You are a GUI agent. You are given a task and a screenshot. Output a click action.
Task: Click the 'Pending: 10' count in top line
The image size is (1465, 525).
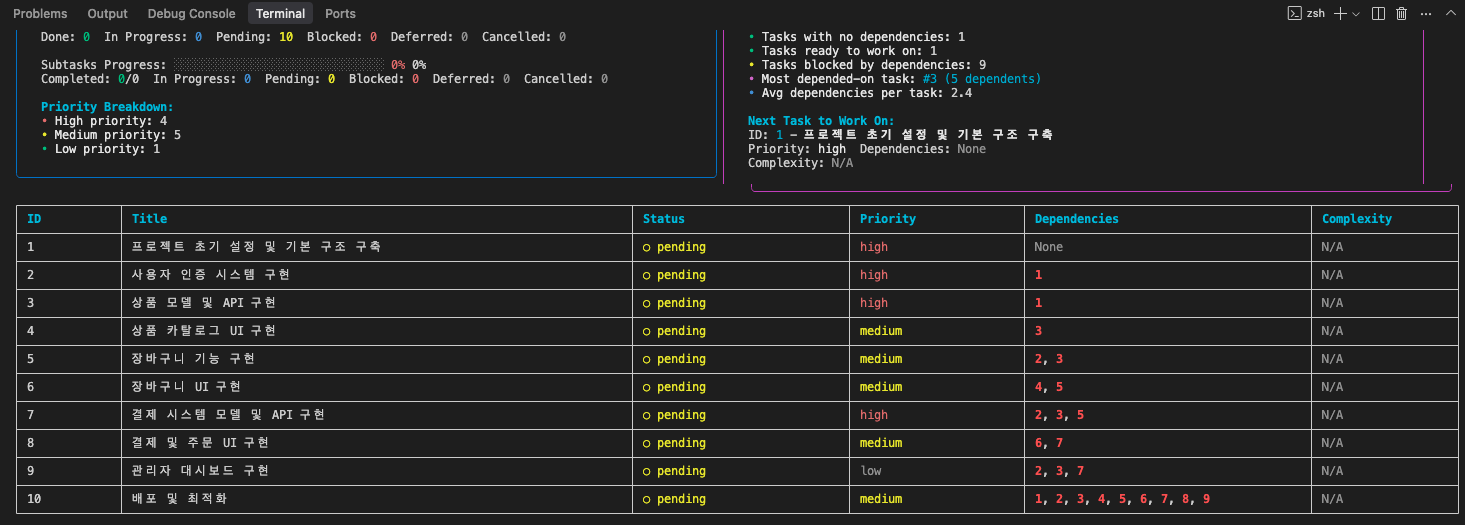point(254,36)
